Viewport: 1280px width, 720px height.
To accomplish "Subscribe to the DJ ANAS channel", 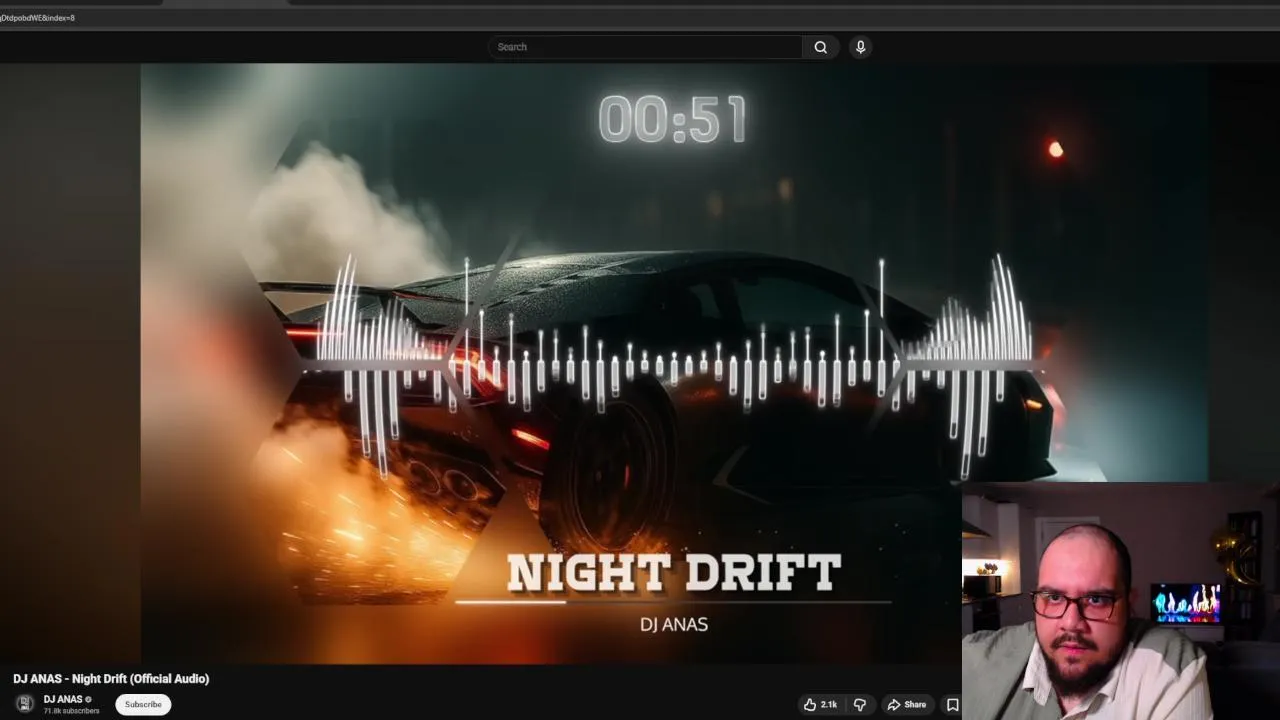I will [143, 704].
